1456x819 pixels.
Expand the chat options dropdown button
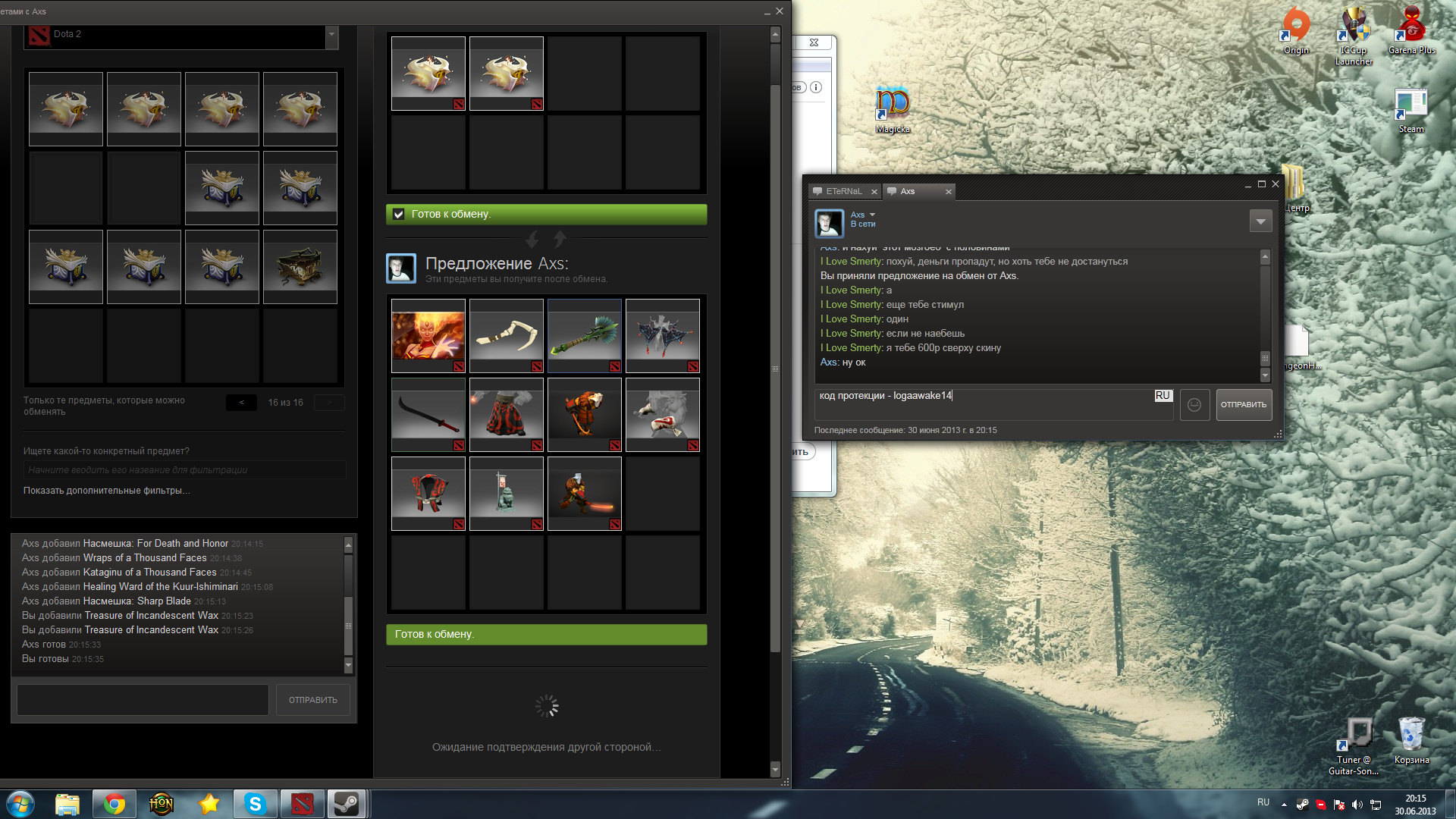tap(1260, 221)
